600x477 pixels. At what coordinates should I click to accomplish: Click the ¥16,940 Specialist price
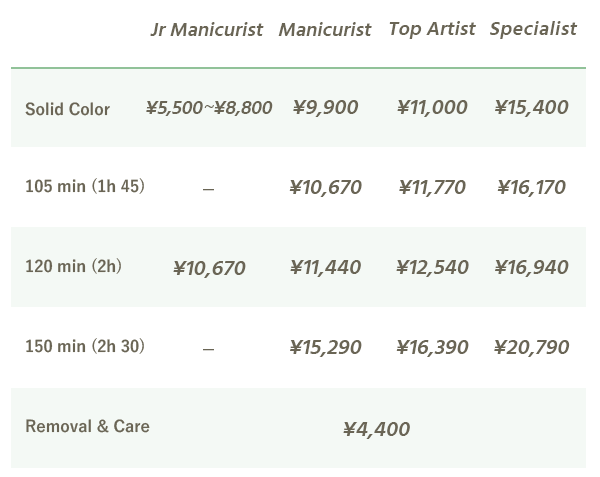pyautogui.click(x=531, y=267)
